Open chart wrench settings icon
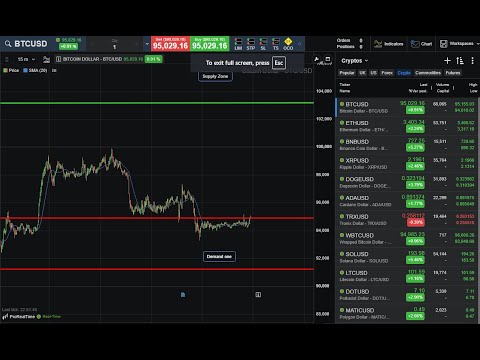Image resolution: width=480 pixels, height=360 pixels. [x=317, y=59]
